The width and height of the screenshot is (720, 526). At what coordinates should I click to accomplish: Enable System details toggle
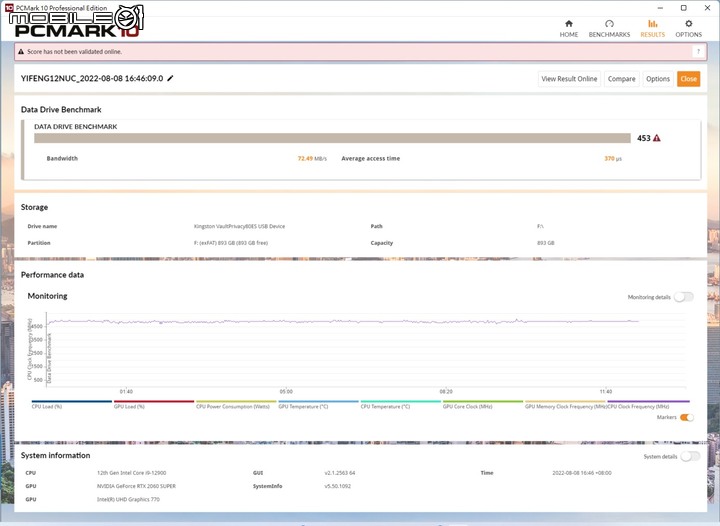pyautogui.click(x=690, y=456)
